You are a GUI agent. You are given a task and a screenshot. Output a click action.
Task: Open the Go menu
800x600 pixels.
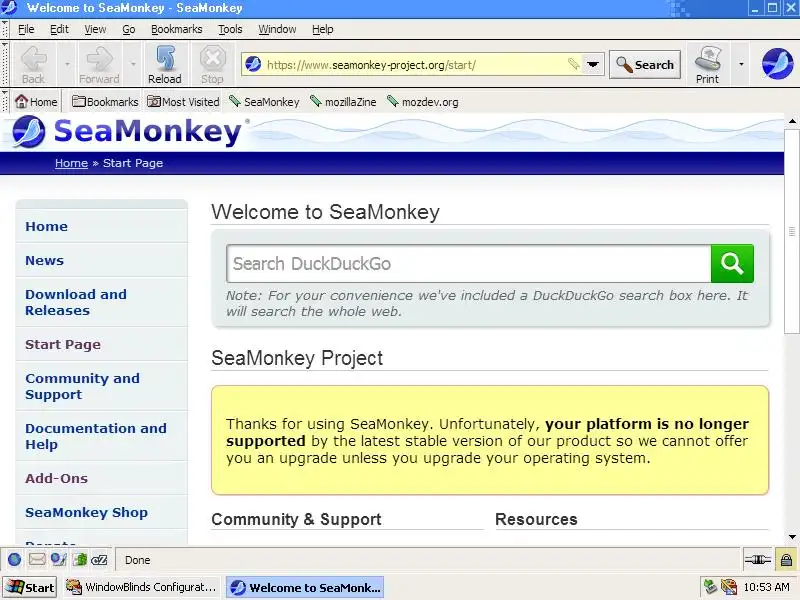129,29
